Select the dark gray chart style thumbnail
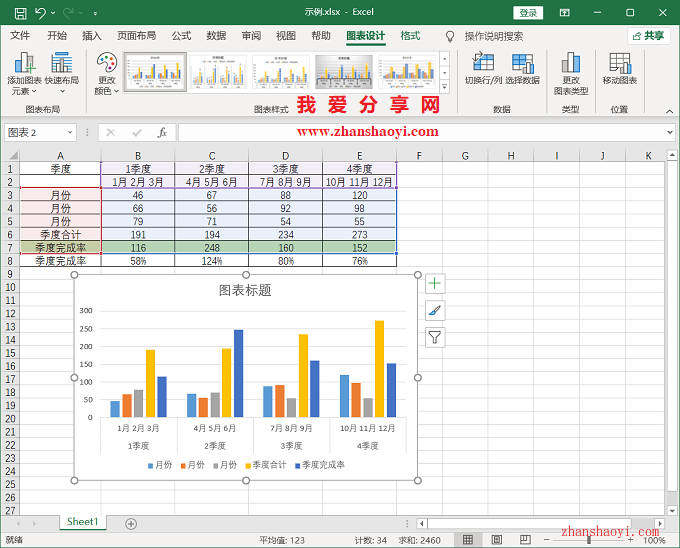 pyautogui.click(x=344, y=72)
